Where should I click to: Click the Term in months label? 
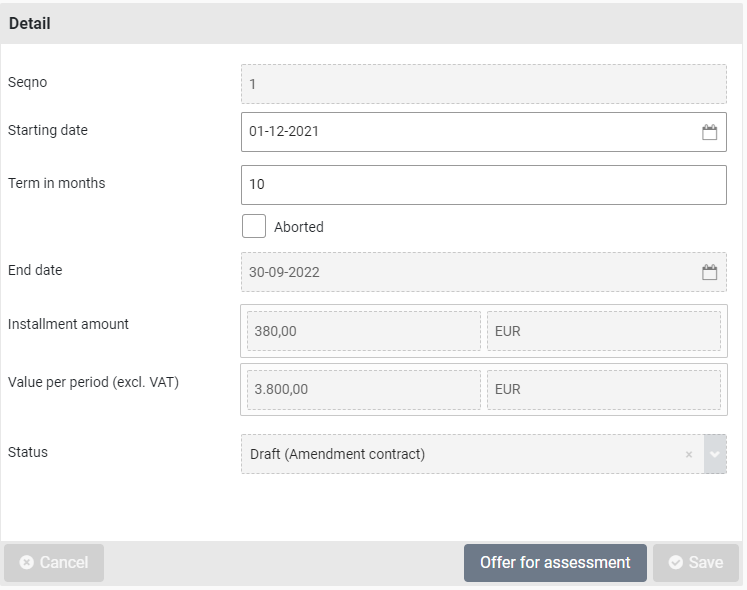[x=56, y=183]
